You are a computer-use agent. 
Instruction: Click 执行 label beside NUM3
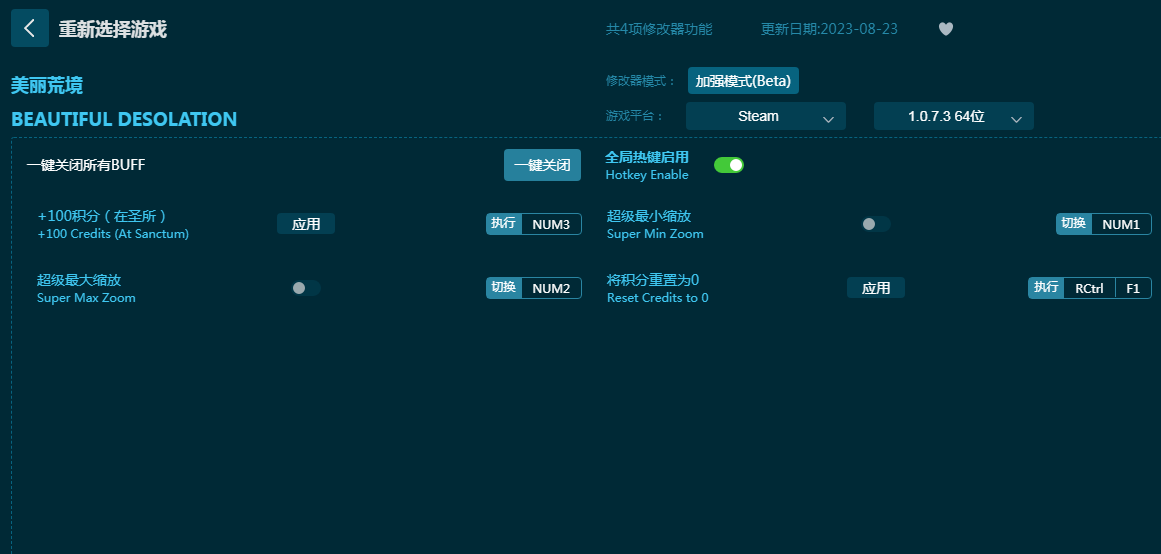504,224
